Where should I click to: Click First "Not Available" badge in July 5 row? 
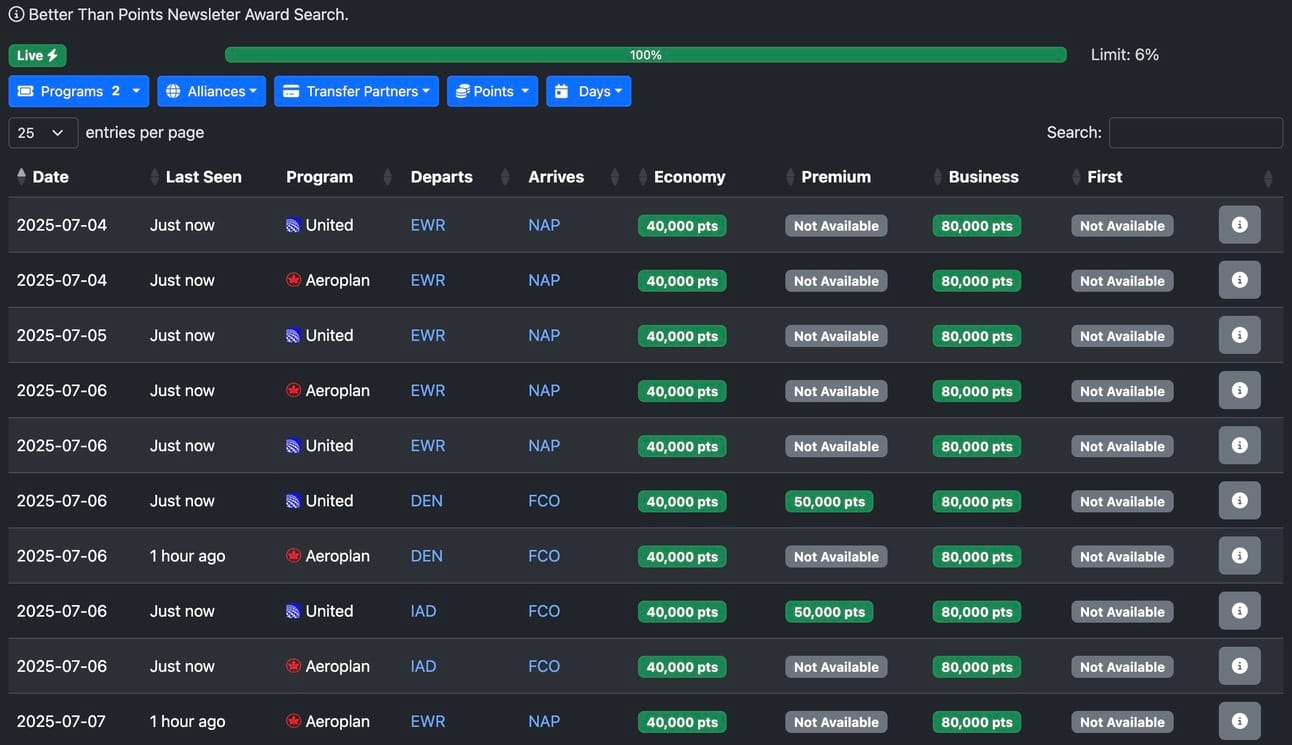(x=1122, y=336)
